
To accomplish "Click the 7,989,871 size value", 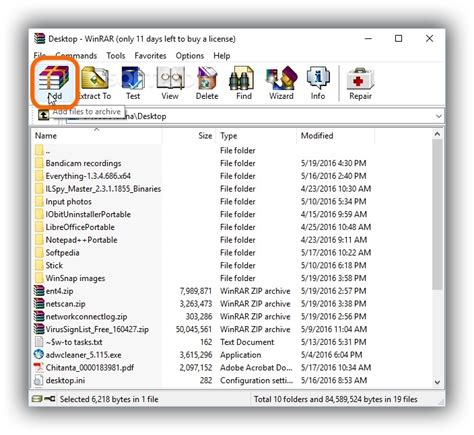I will [x=196, y=291].
